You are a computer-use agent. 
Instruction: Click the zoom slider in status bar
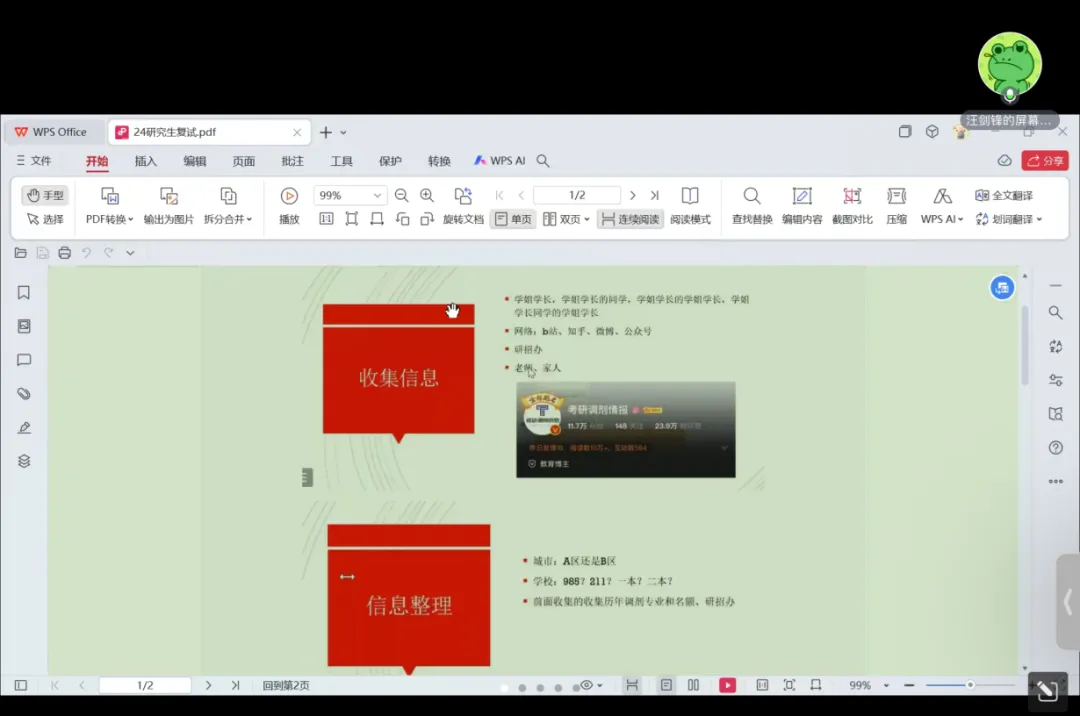(x=969, y=686)
